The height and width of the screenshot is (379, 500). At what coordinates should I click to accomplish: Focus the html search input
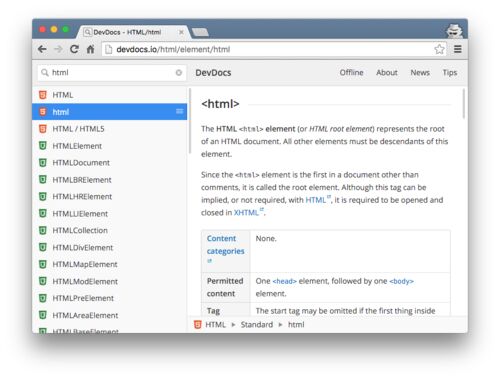coord(112,73)
